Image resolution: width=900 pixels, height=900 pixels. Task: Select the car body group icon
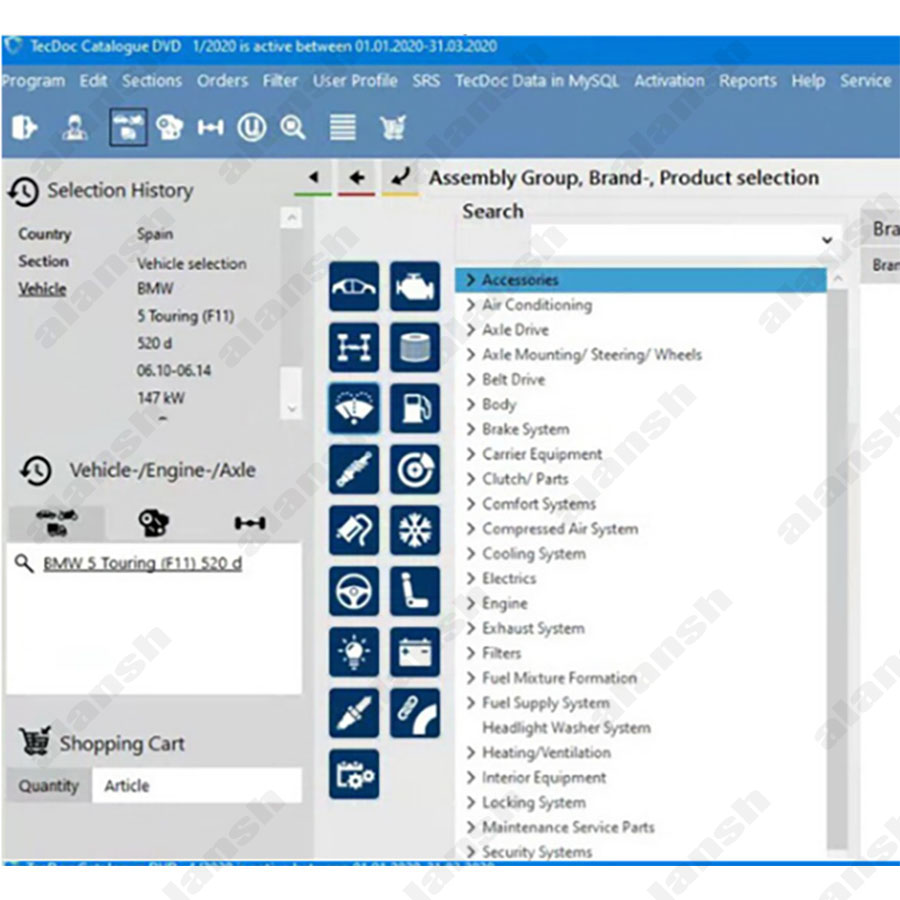[x=354, y=286]
